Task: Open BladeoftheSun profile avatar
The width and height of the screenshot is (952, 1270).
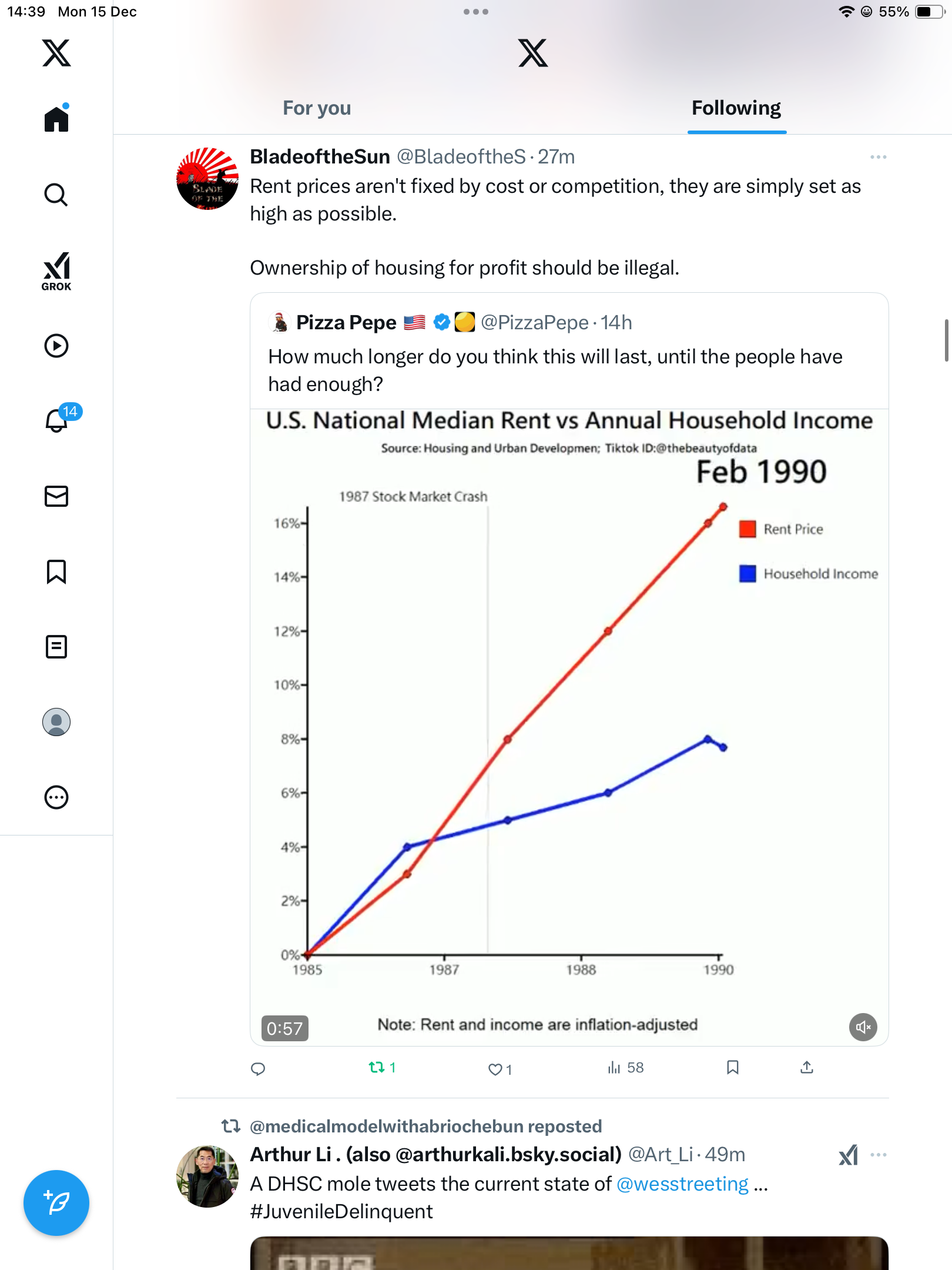Action: pos(207,179)
